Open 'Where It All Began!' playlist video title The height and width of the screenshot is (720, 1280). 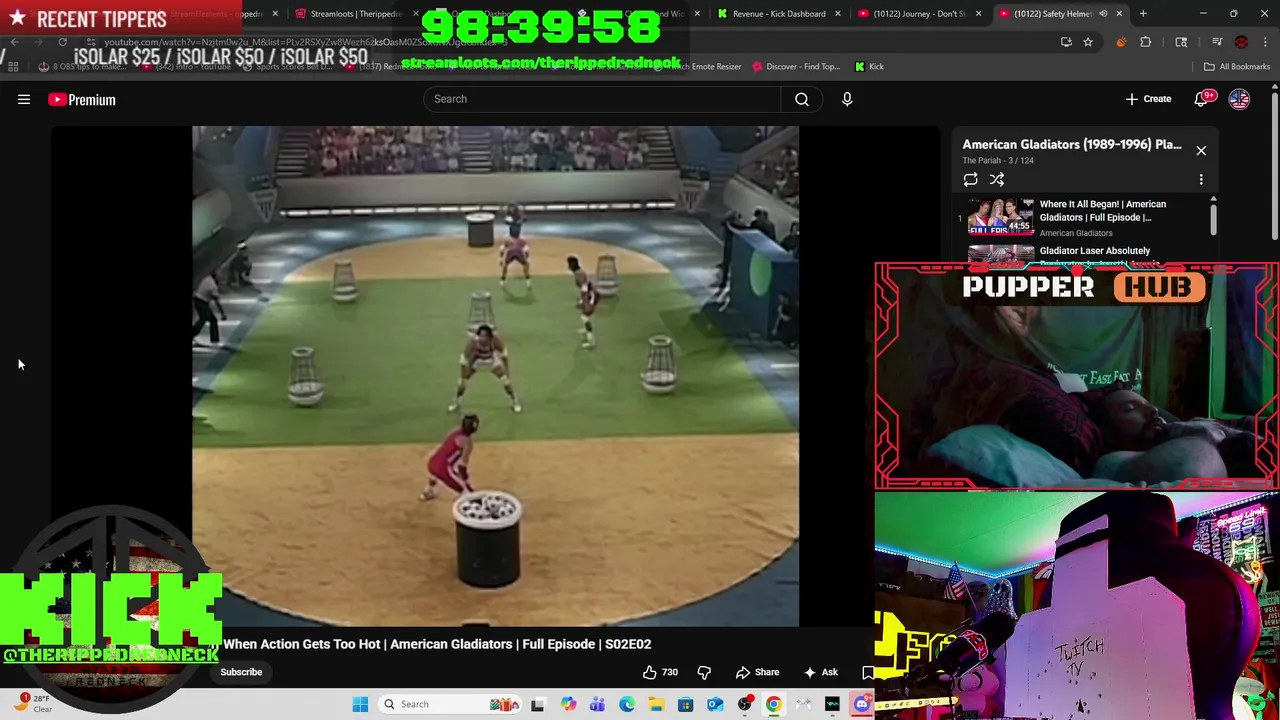click(x=1102, y=210)
